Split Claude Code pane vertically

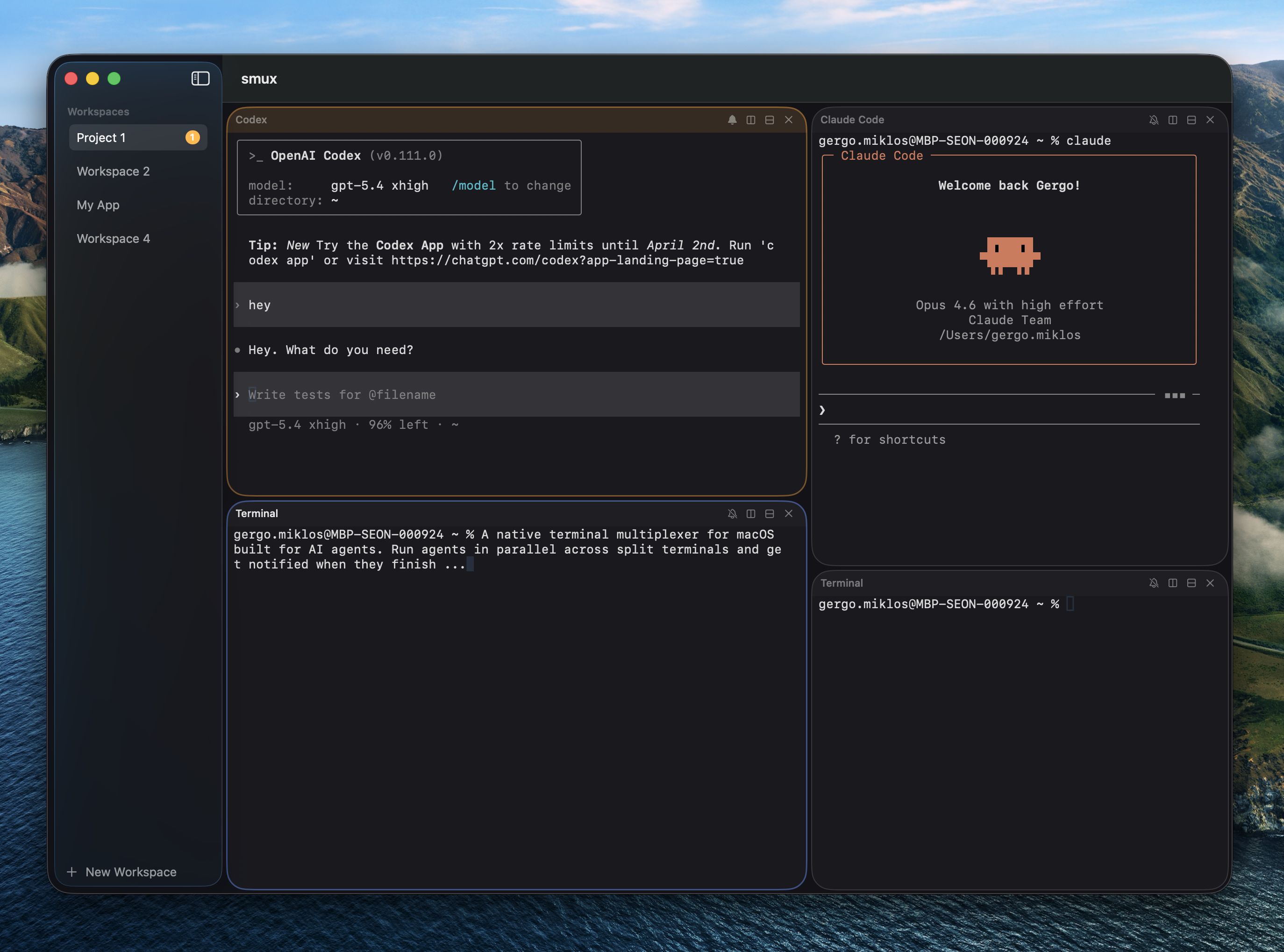pos(1173,120)
